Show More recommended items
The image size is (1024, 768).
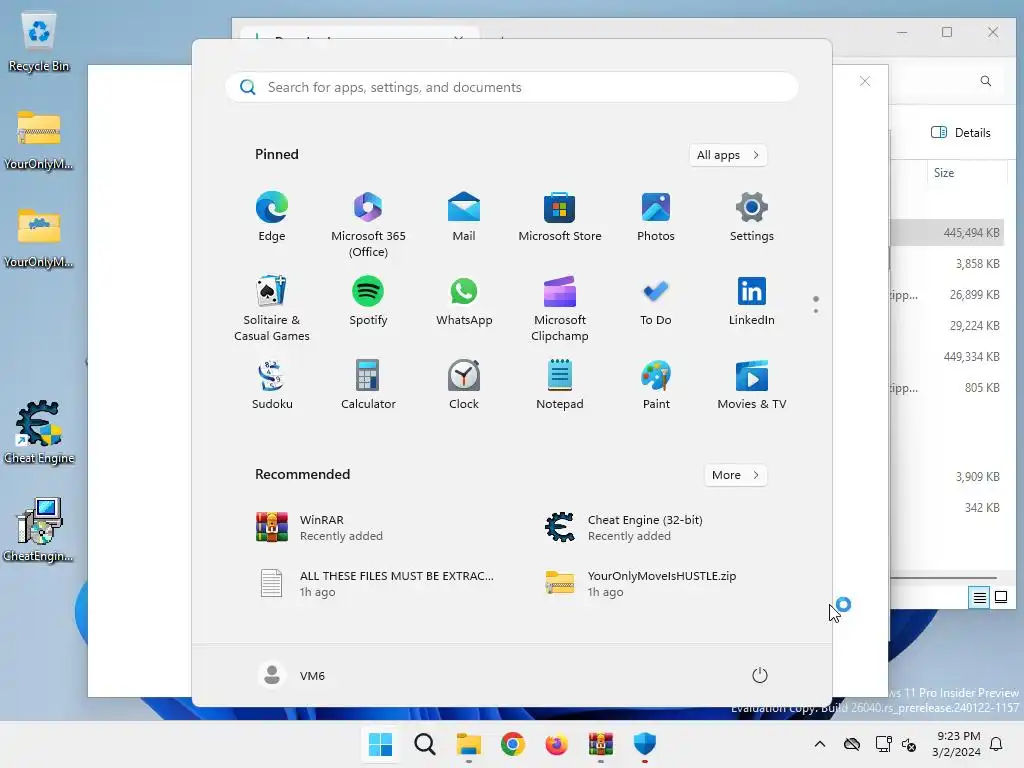pos(735,475)
